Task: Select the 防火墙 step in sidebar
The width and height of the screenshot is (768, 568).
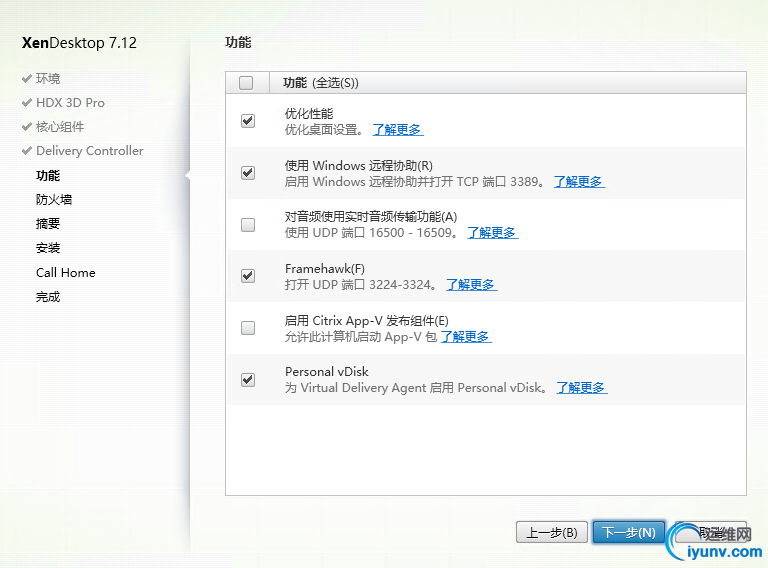Action: [54, 199]
